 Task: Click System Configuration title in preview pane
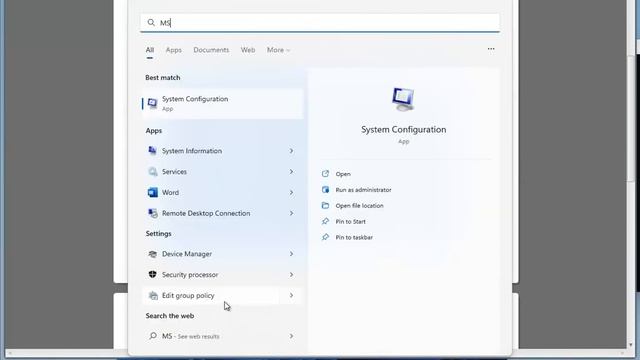[x=403, y=129]
